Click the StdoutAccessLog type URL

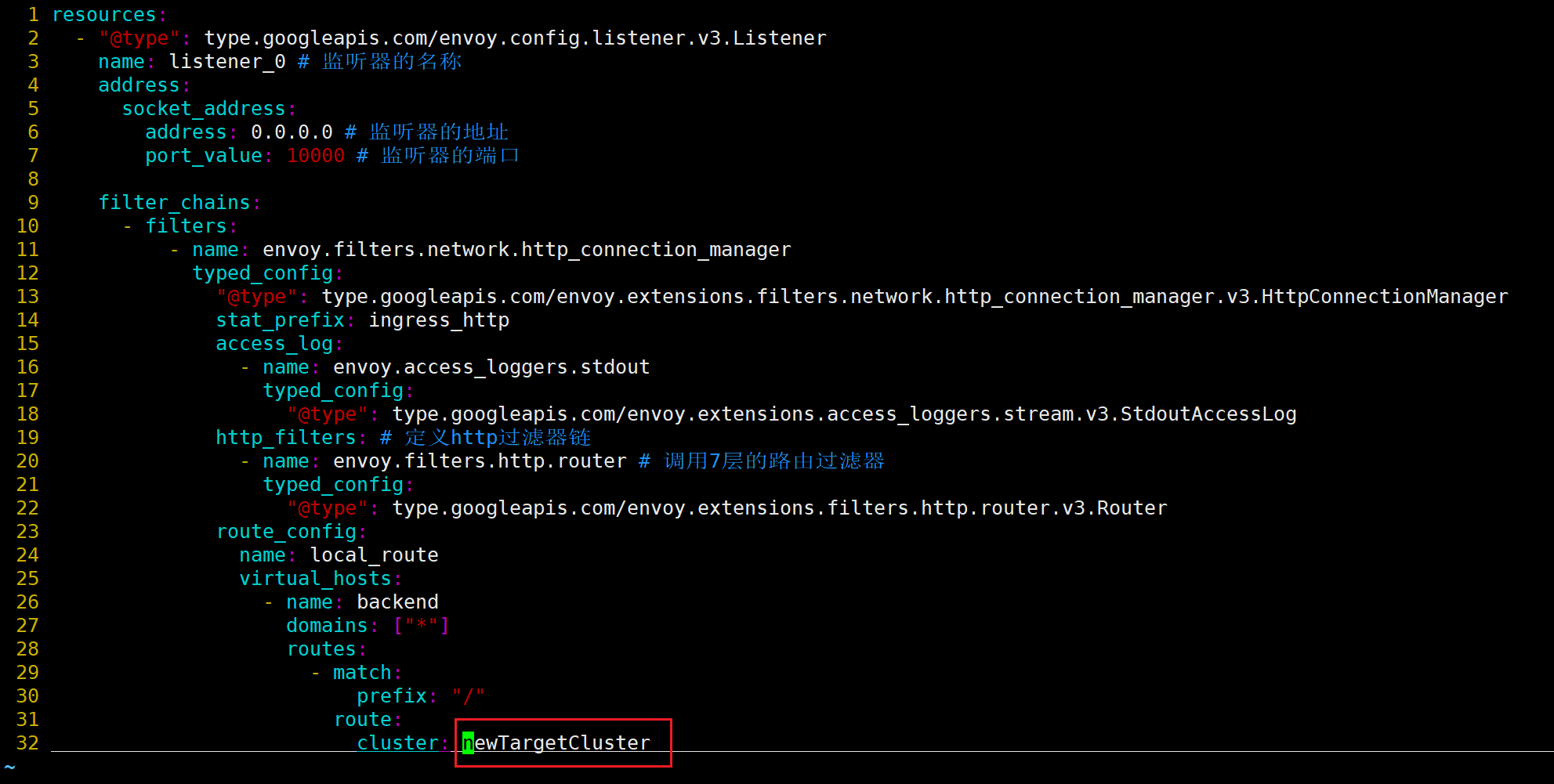(844, 414)
